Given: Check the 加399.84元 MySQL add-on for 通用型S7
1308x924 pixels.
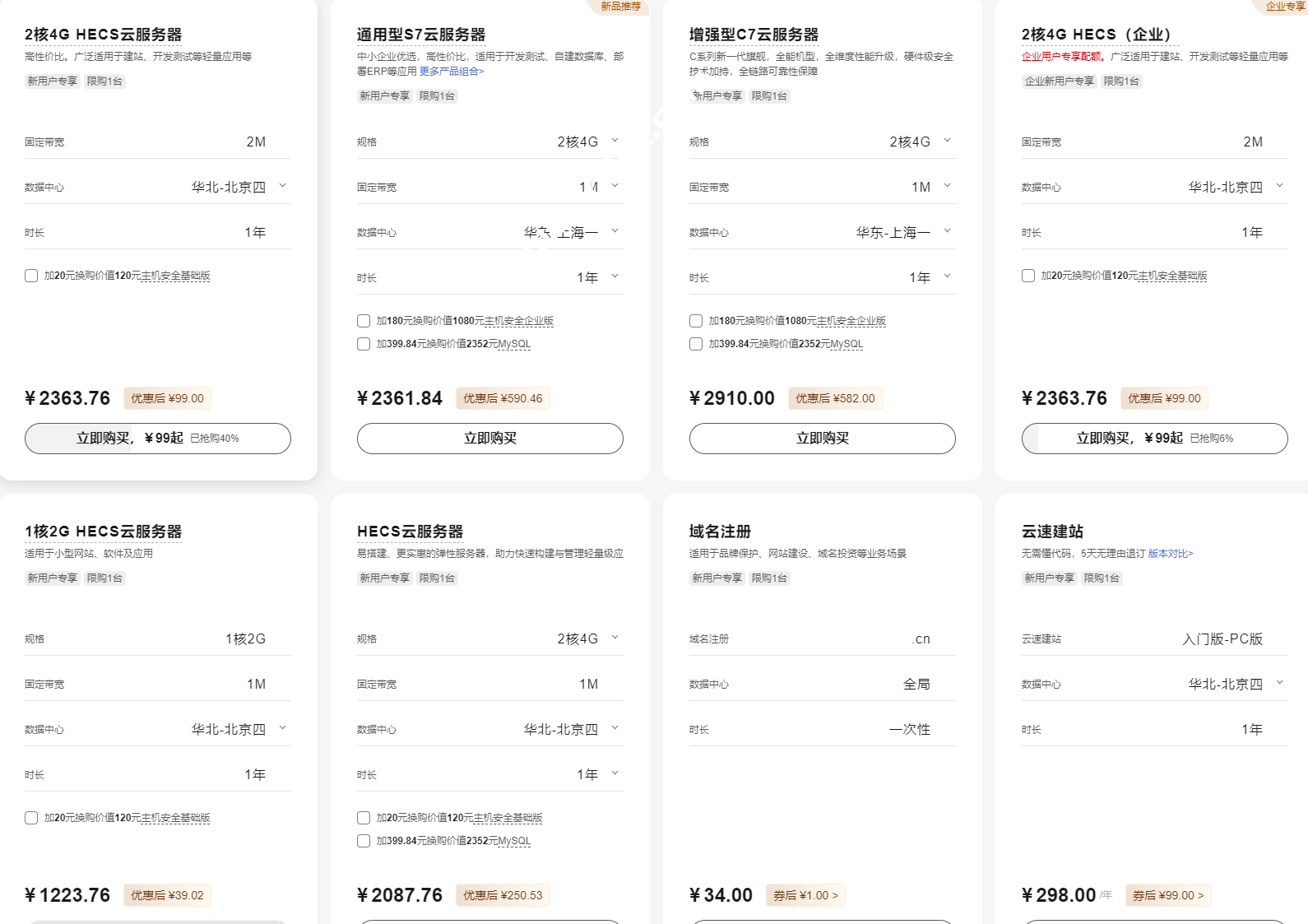Looking at the screenshot, I should [364, 344].
